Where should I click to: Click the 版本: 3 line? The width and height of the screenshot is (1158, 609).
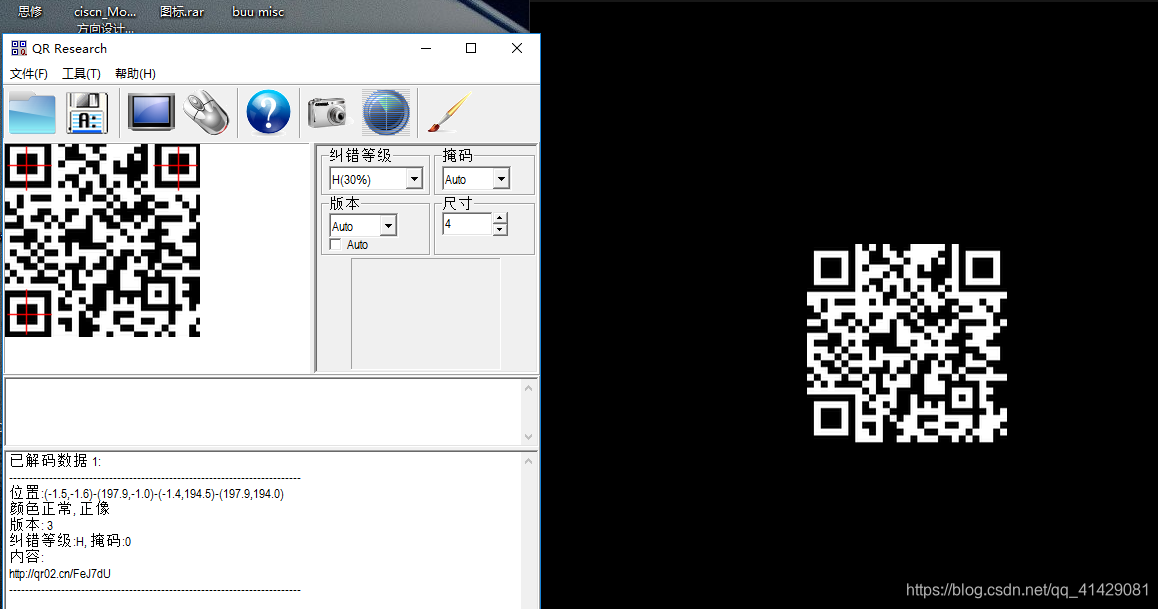pos(31,525)
